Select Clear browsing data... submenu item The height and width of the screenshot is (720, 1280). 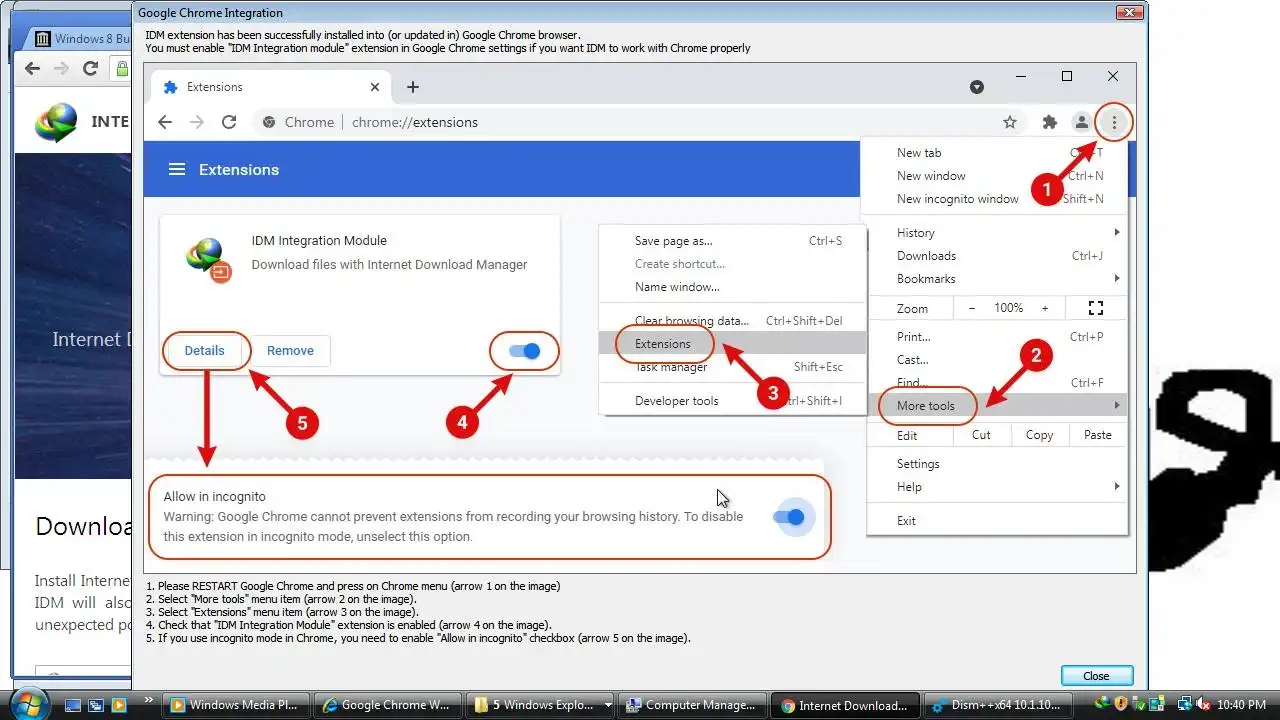coord(732,320)
